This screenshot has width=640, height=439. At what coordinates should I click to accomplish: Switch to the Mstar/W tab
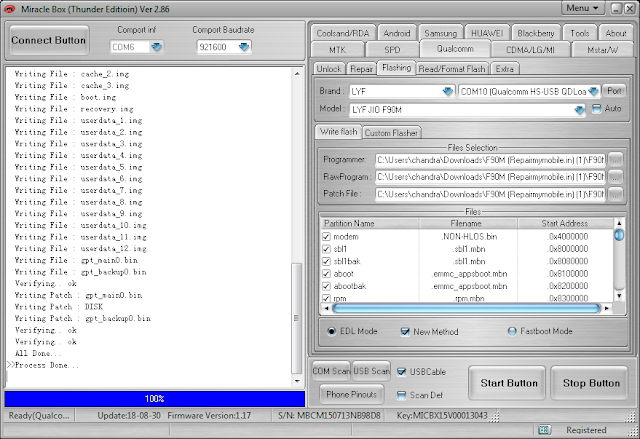click(602, 50)
